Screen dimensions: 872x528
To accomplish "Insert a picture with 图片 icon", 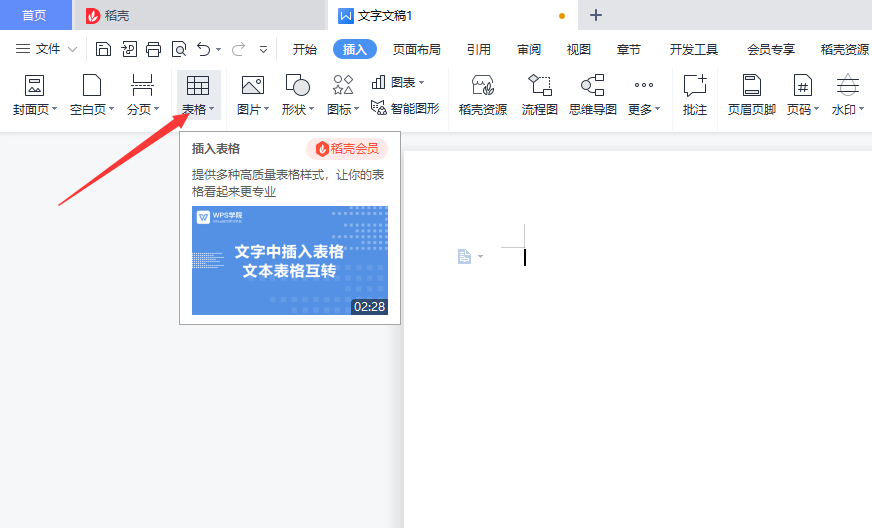I will pos(253,85).
